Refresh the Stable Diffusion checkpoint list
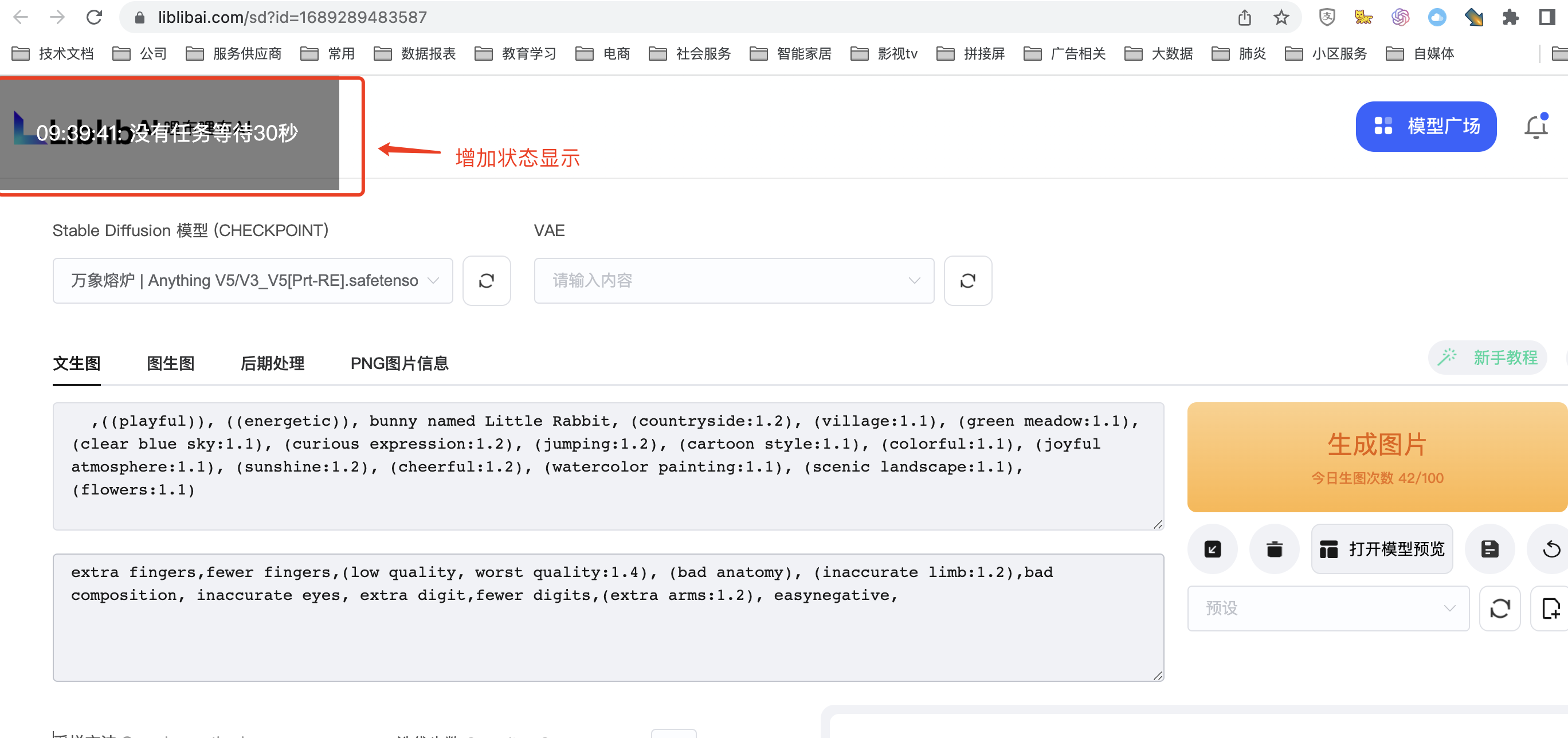 click(x=486, y=281)
